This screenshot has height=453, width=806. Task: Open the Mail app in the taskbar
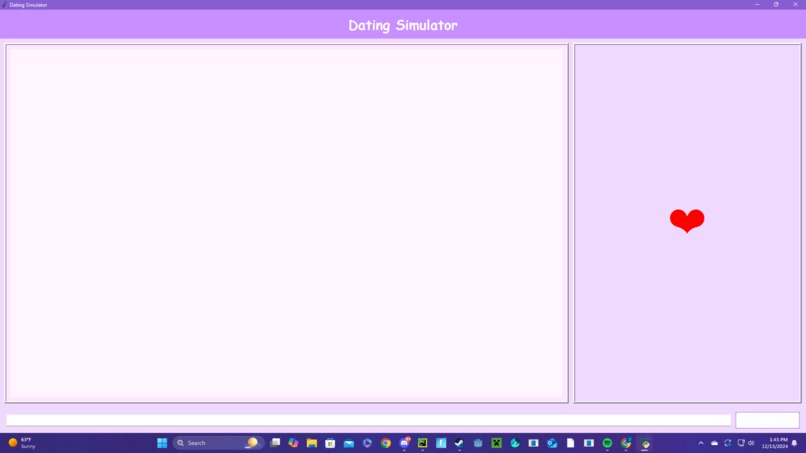click(349, 443)
